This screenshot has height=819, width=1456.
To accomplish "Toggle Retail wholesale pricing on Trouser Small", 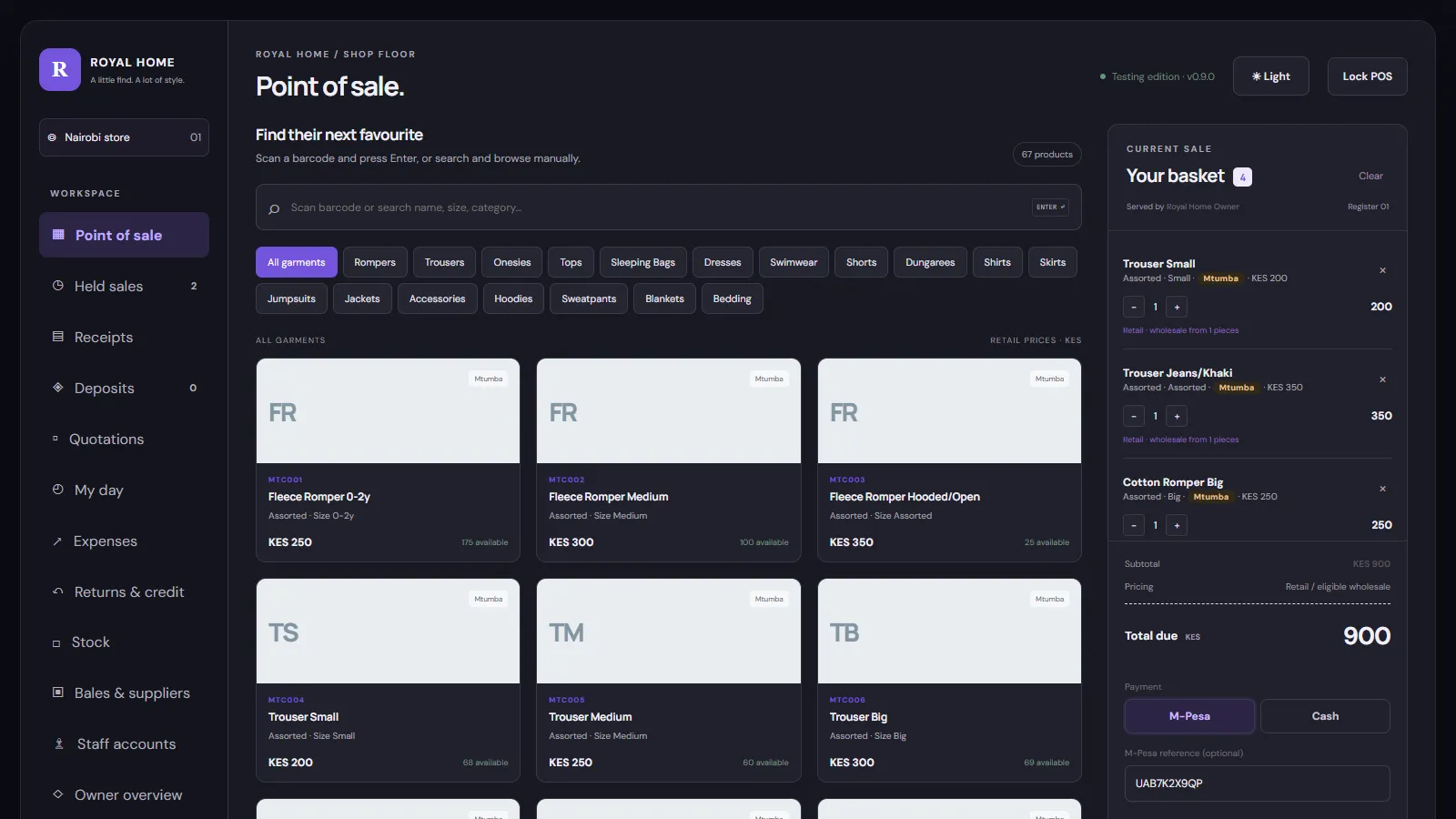I will pyautogui.click(x=1180, y=330).
